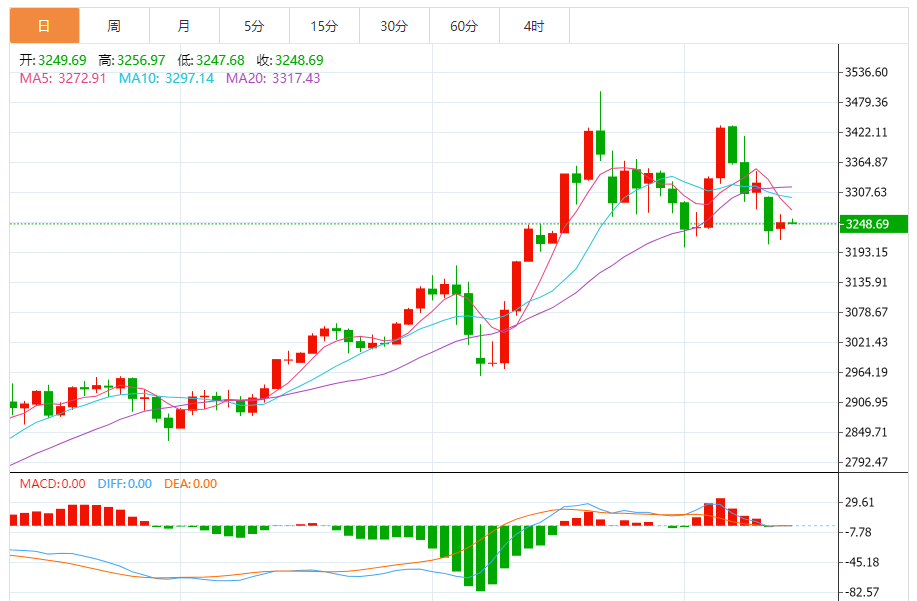Click the 2792.47 price axis label
Viewport: 917px width, 601px height.
pos(866,462)
